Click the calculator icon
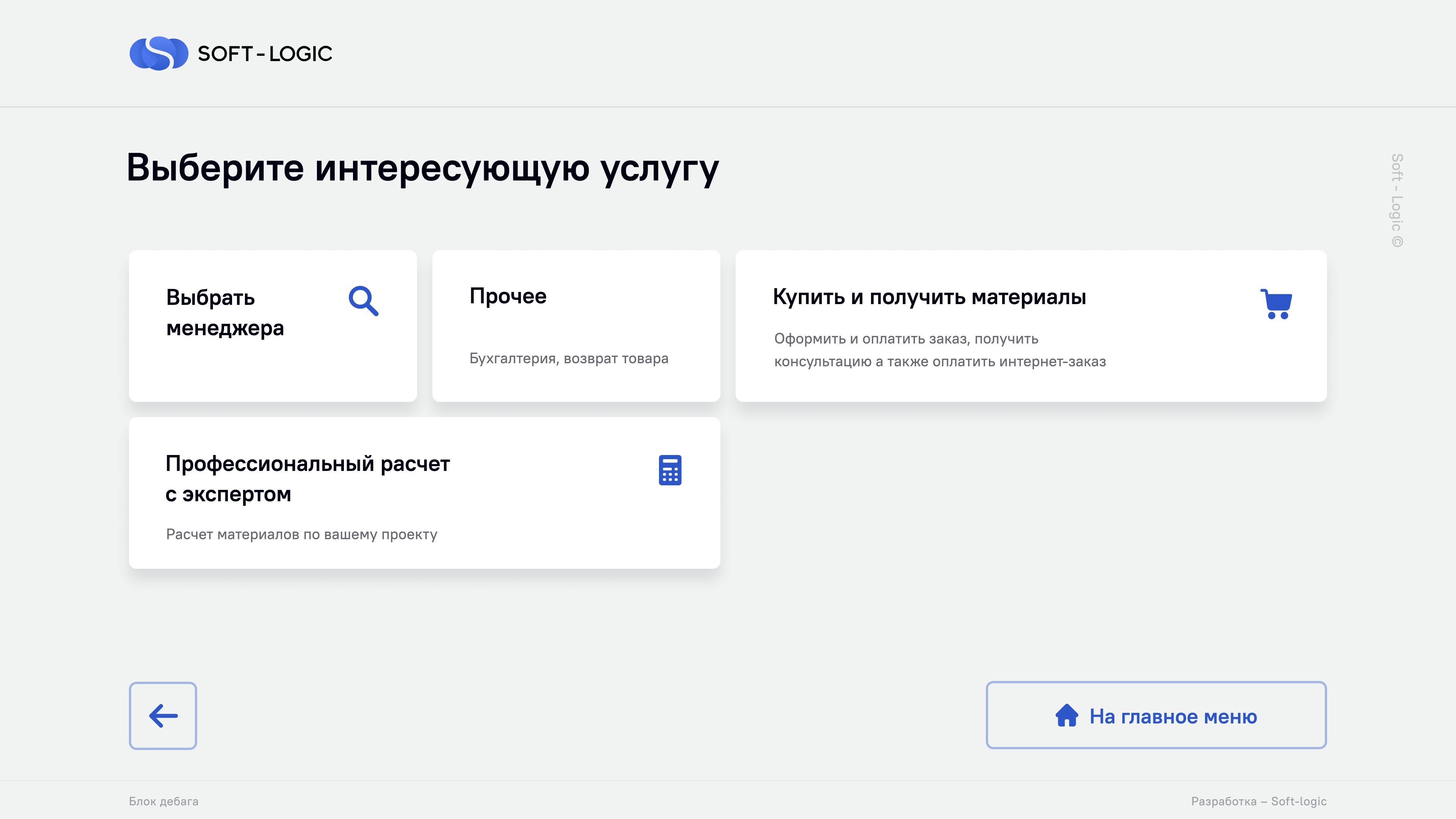This screenshot has height=819, width=1456. coord(670,470)
